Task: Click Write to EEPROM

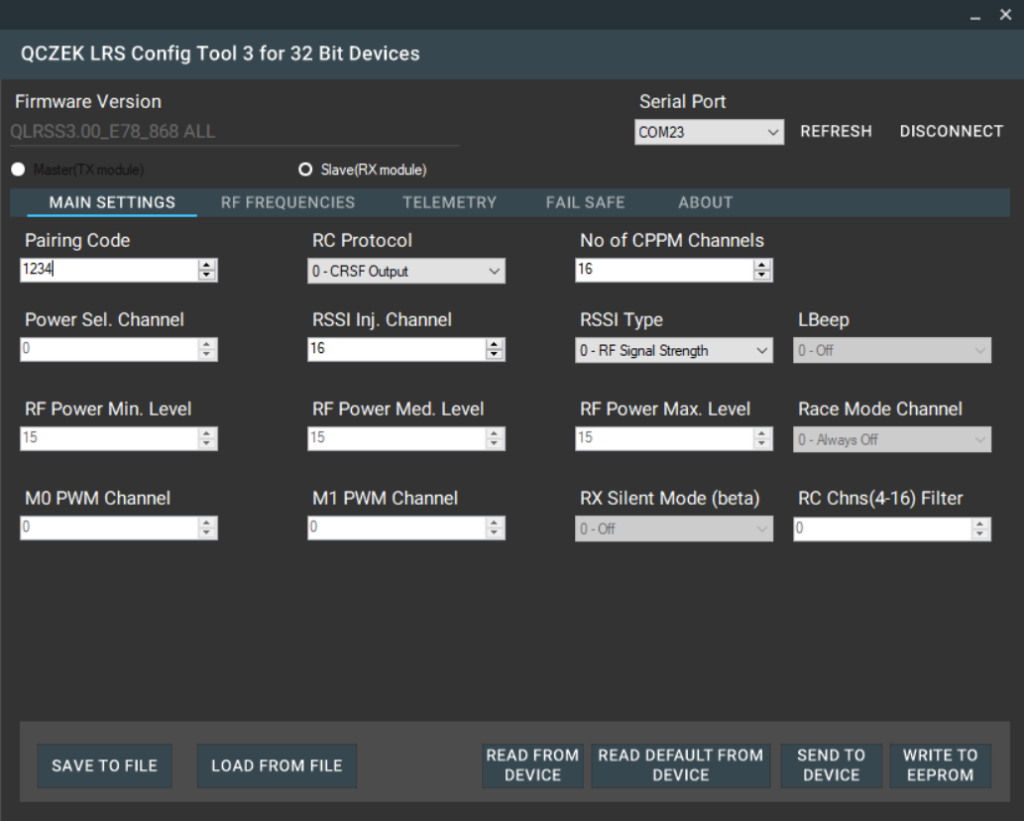Action: click(x=940, y=765)
